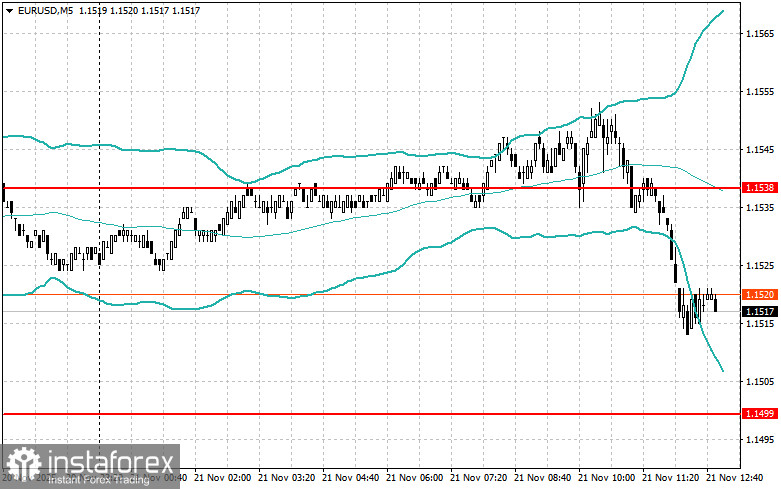Click the 1.1515 price axis label
Screen dimensions: 781x489
coord(760,324)
